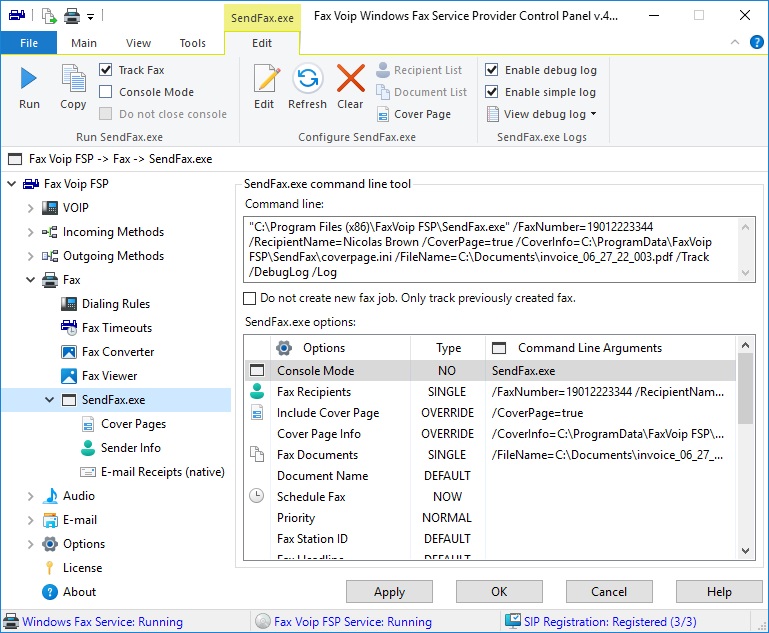Select the E-mail tree item
The width and height of the screenshot is (769, 633).
coord(79,520)
